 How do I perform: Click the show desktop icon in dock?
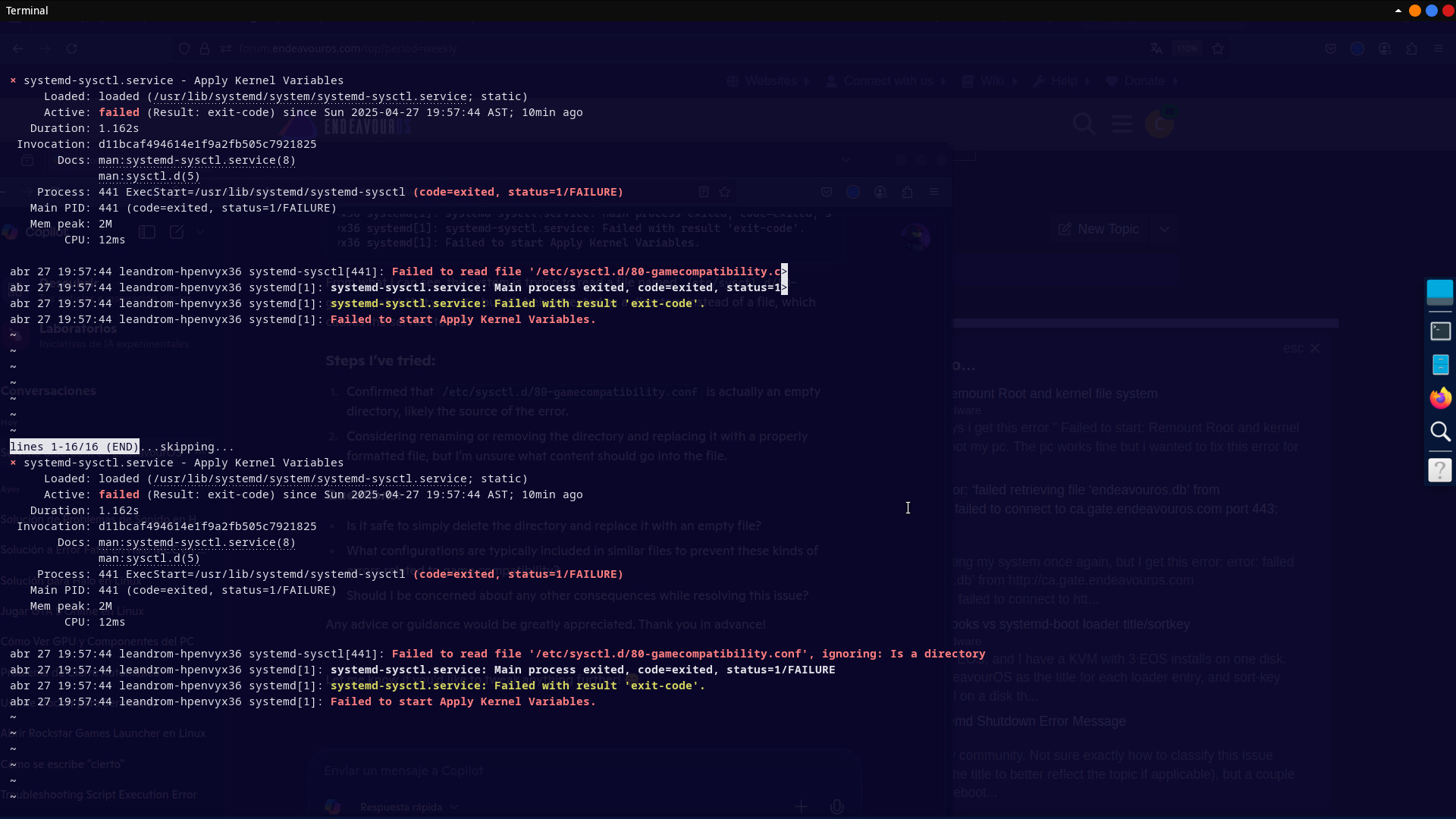tap(1439, 292)
